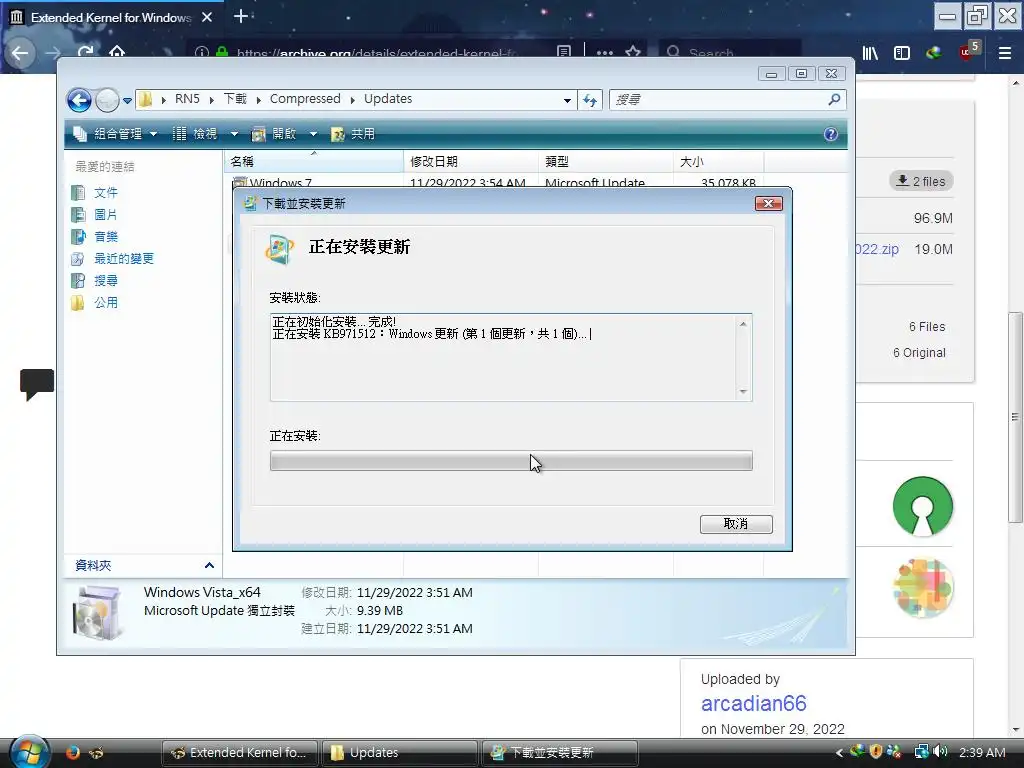The image size is (1024, 768).
Task: Click the volume tray icon
Action: 940,752
